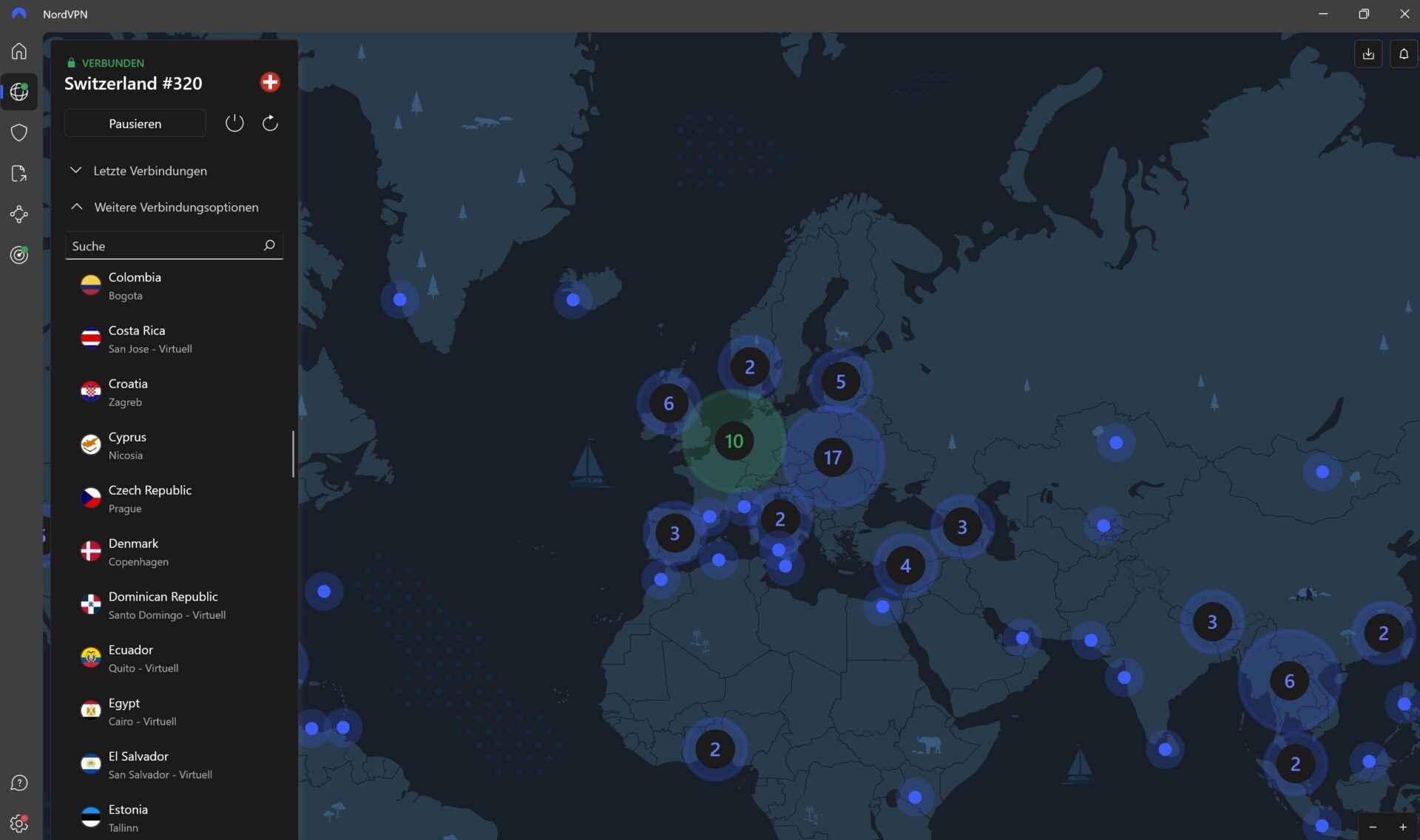Click the Colombia flag icon
This screenshot has width=1420, height=840.
coord(91,285)
